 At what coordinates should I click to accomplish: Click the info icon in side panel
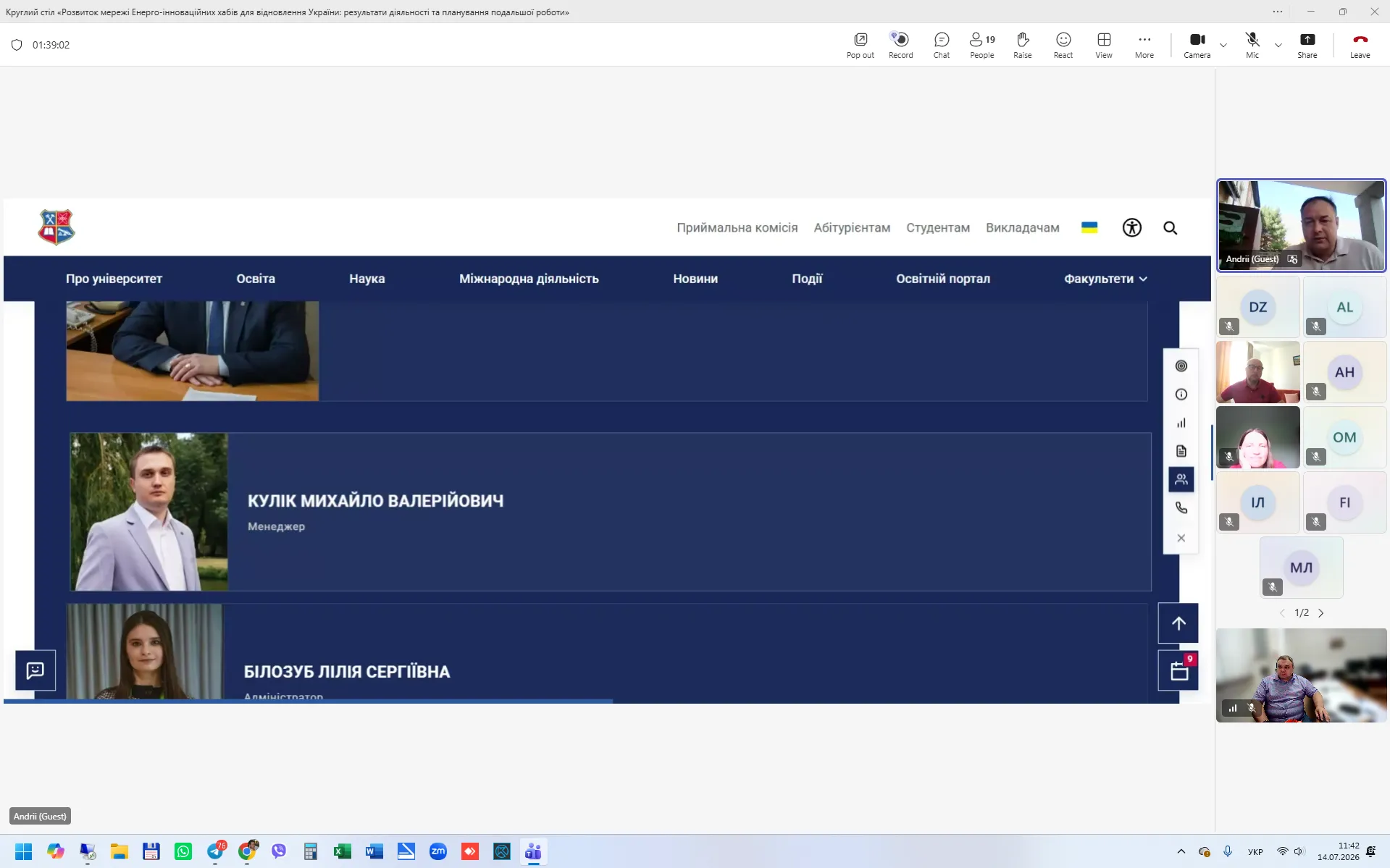point(1181,395)
